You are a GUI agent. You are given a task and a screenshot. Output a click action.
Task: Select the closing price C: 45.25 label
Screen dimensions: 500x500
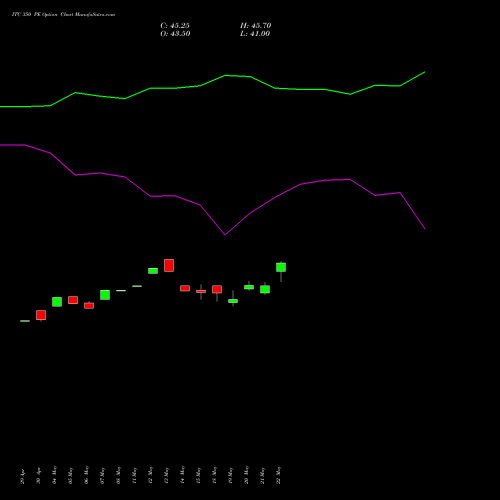(x=175, y=26)
